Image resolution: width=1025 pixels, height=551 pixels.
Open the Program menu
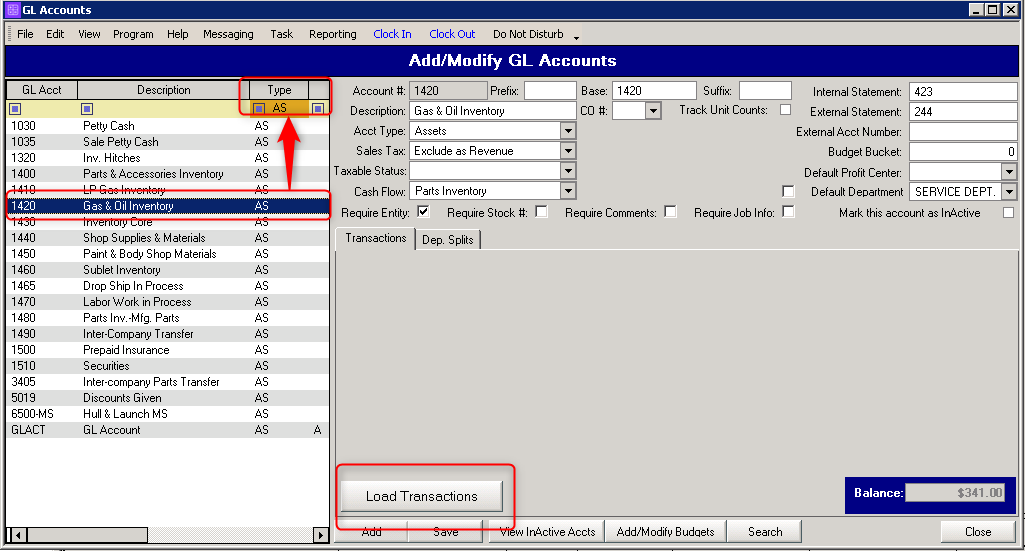[x=133, y=34]
